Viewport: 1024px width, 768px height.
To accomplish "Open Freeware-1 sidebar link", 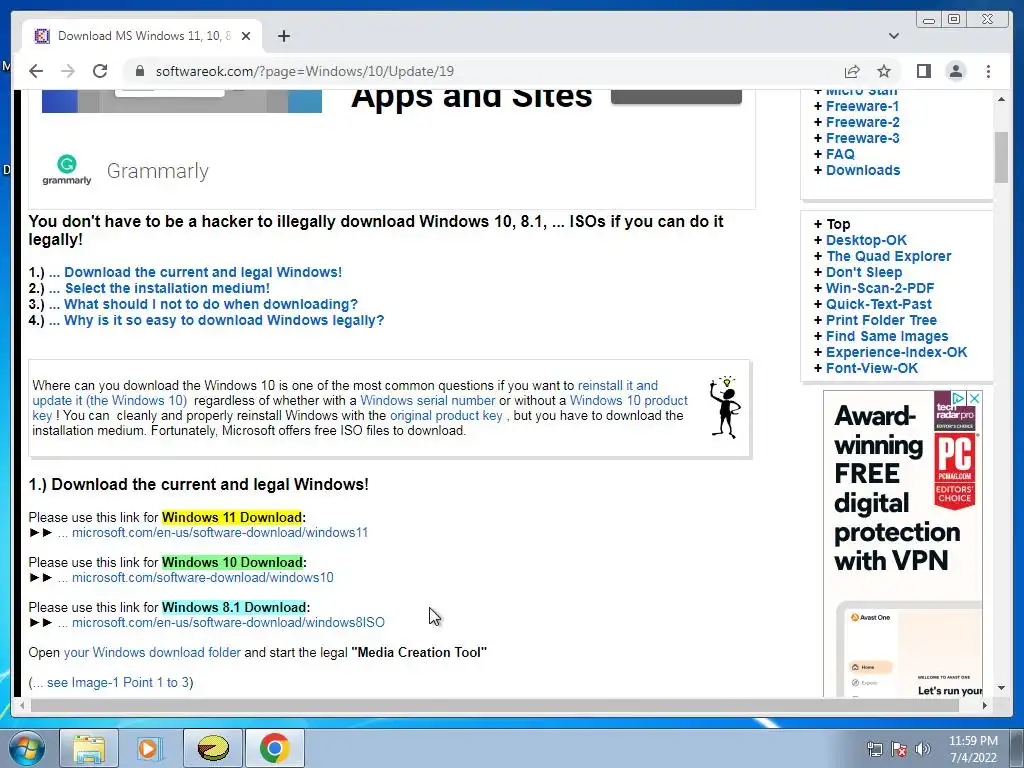I will pos(862,106).
